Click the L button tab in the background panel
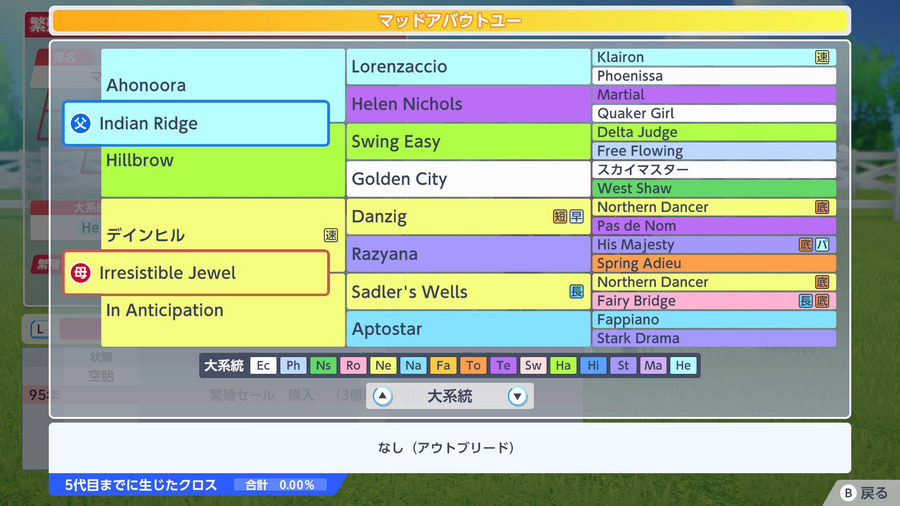The width and height of the screenshot is (900, 506). (40, 329)
